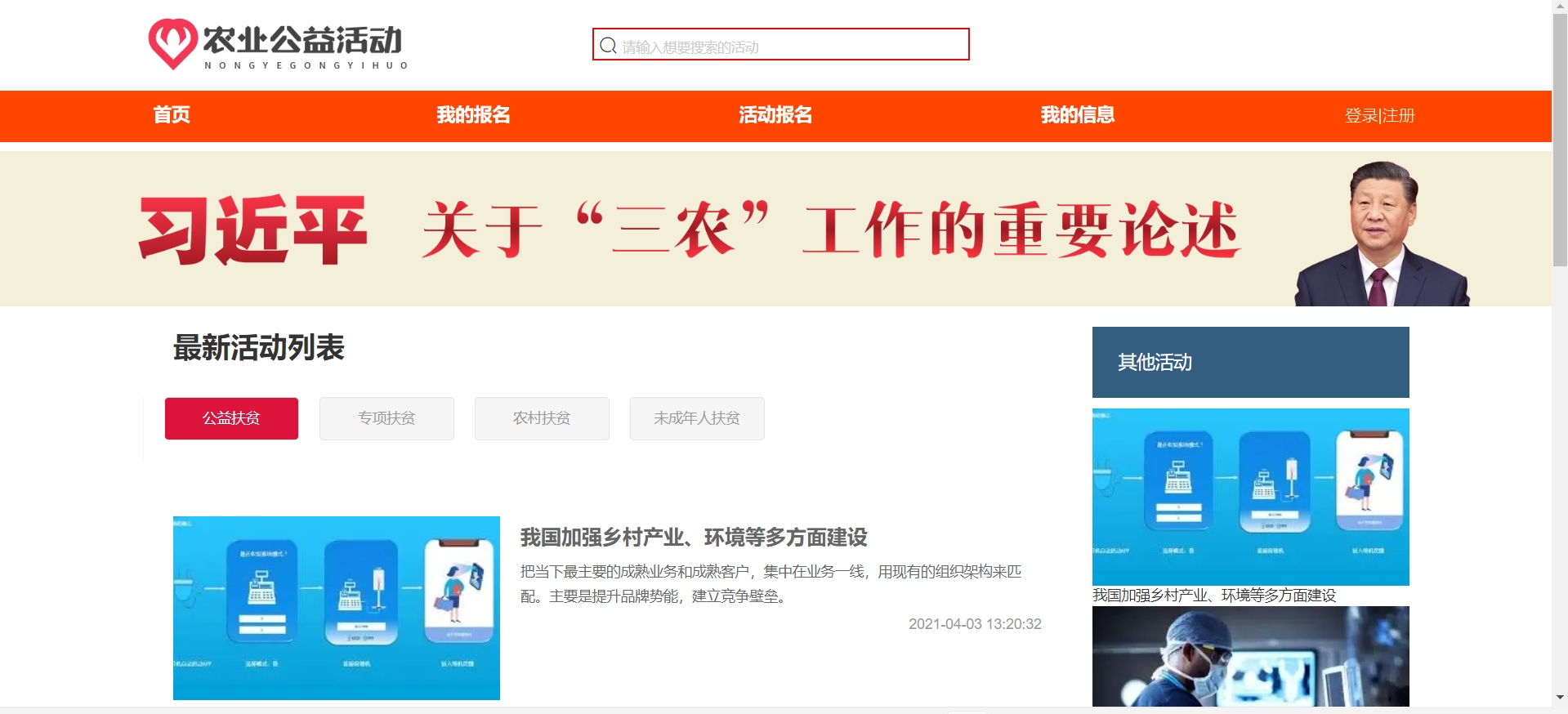Open the surgeon photo thumbnail in sidebar
Viewport: 1568px width, 714px height.
pos(1250,656)
